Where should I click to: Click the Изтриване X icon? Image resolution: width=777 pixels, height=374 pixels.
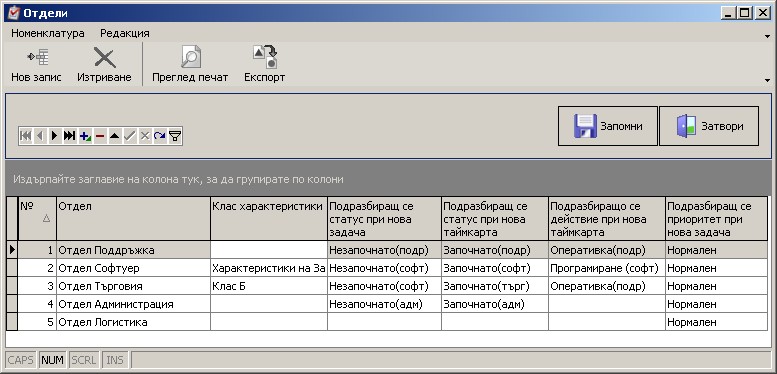coord(104,64)
